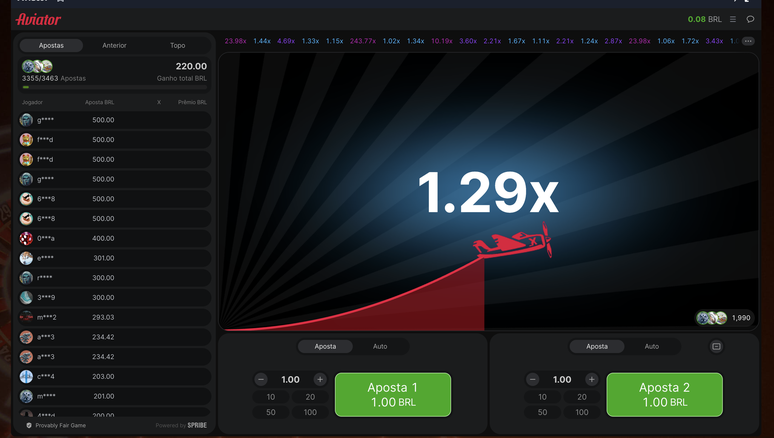The image size is (774, 438).
Task: Click the avatars above 3355/3463 Apostas
Action: click(38, 66)
